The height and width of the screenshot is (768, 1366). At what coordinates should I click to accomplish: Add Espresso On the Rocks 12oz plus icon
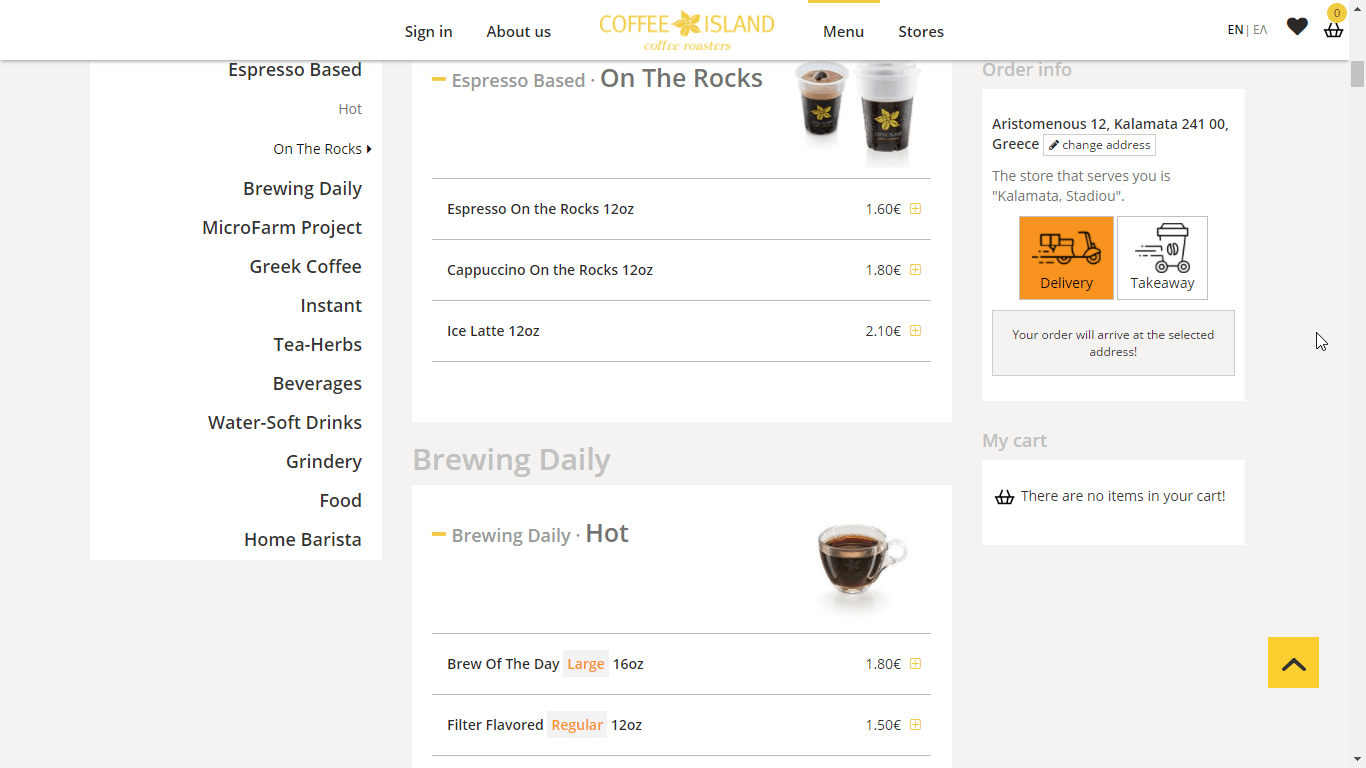coord(915,209)
